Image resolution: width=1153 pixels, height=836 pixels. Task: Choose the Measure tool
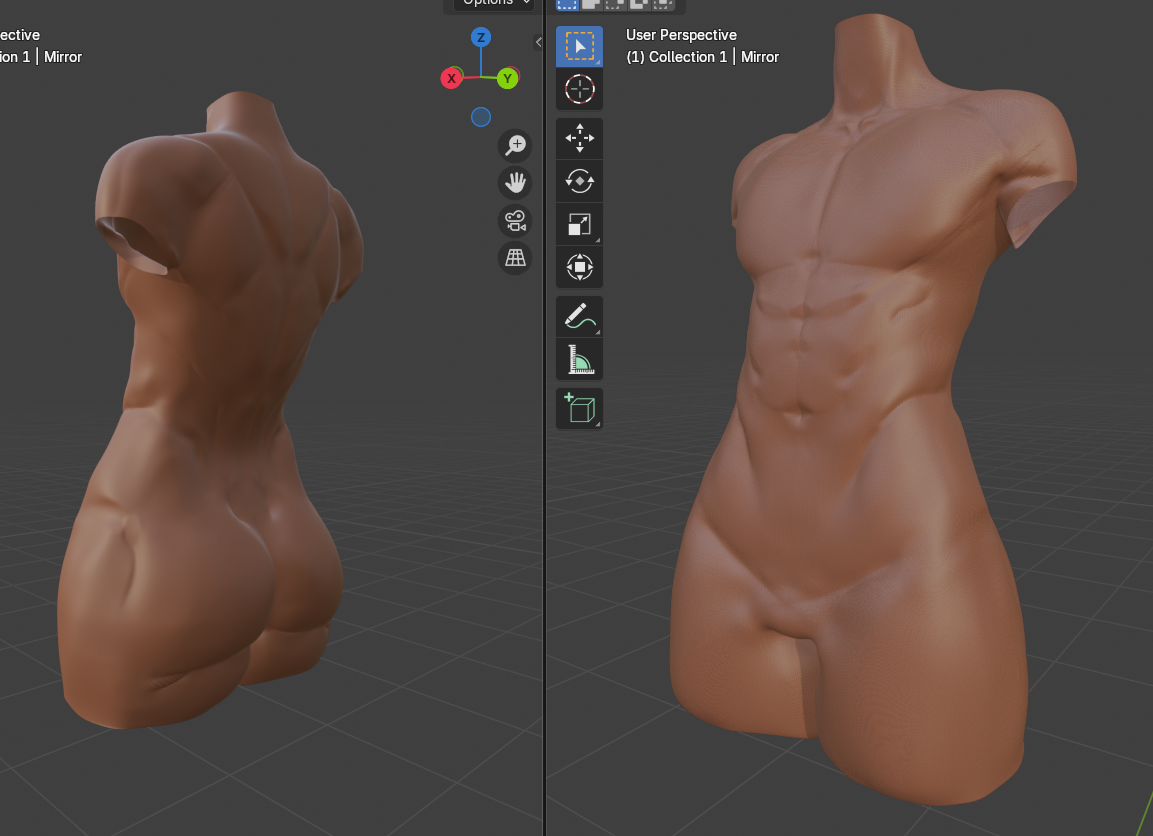coord(579,360)
